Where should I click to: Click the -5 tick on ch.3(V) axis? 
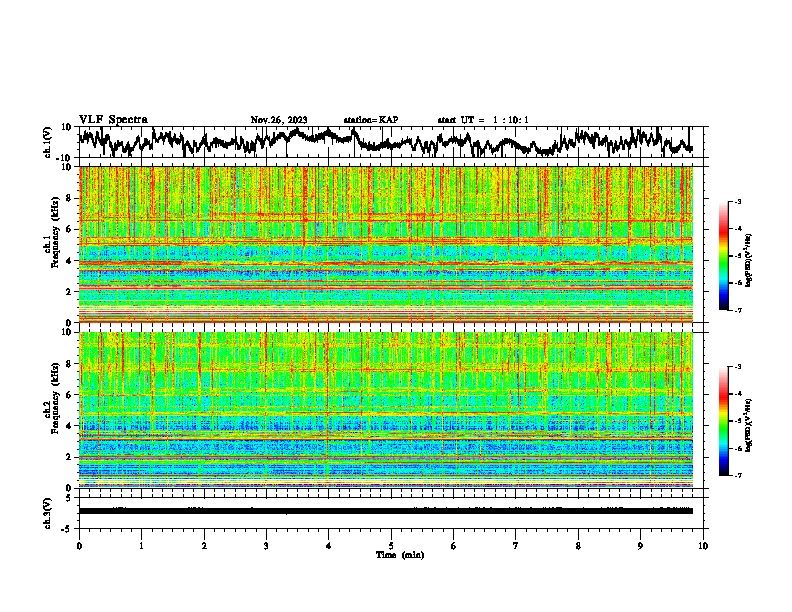(68, 529)
